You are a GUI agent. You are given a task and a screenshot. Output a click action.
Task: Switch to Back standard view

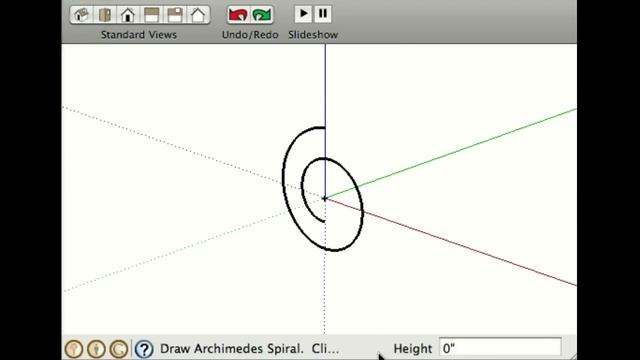(x=175, y=15)
